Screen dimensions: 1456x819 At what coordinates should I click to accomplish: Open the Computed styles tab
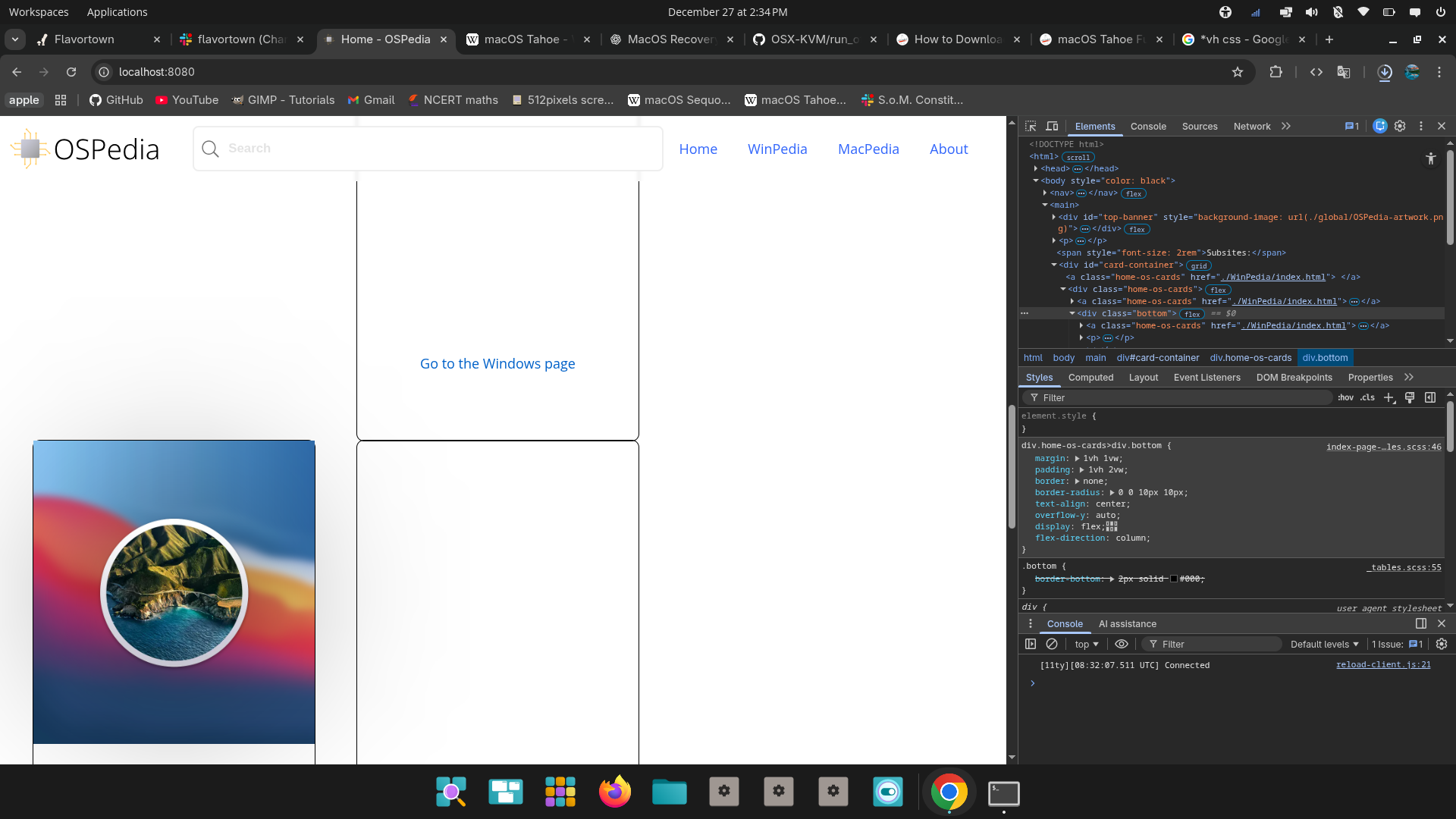pos(1090,378)
